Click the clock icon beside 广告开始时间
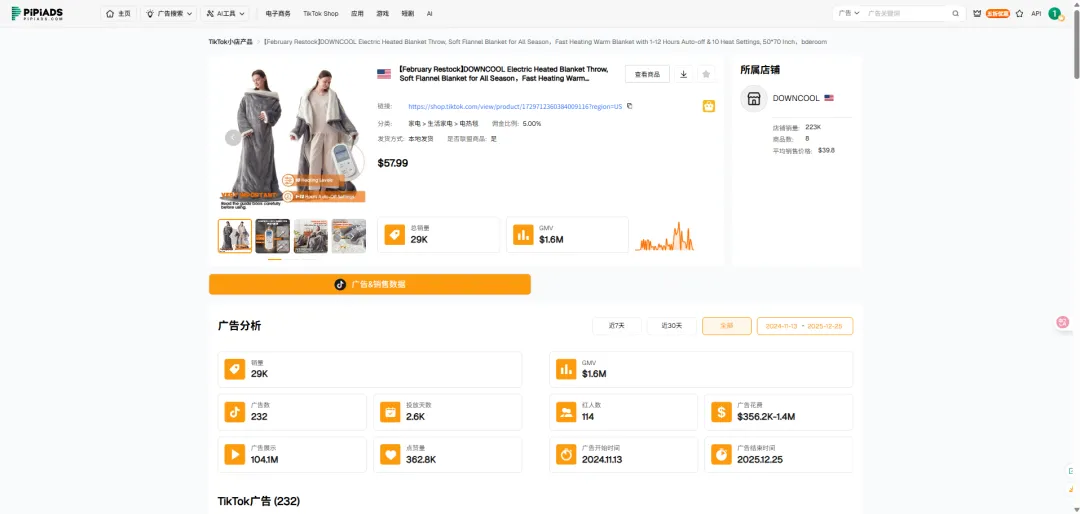The width and height of the screenshot is (1080, 514). (x=566, y=455)
